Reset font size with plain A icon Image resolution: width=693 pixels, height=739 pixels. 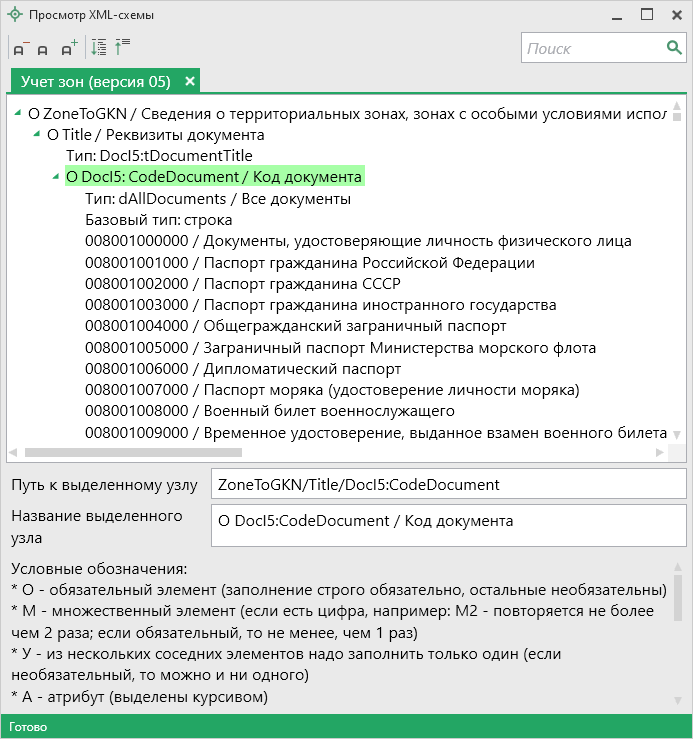click(43, 49)
